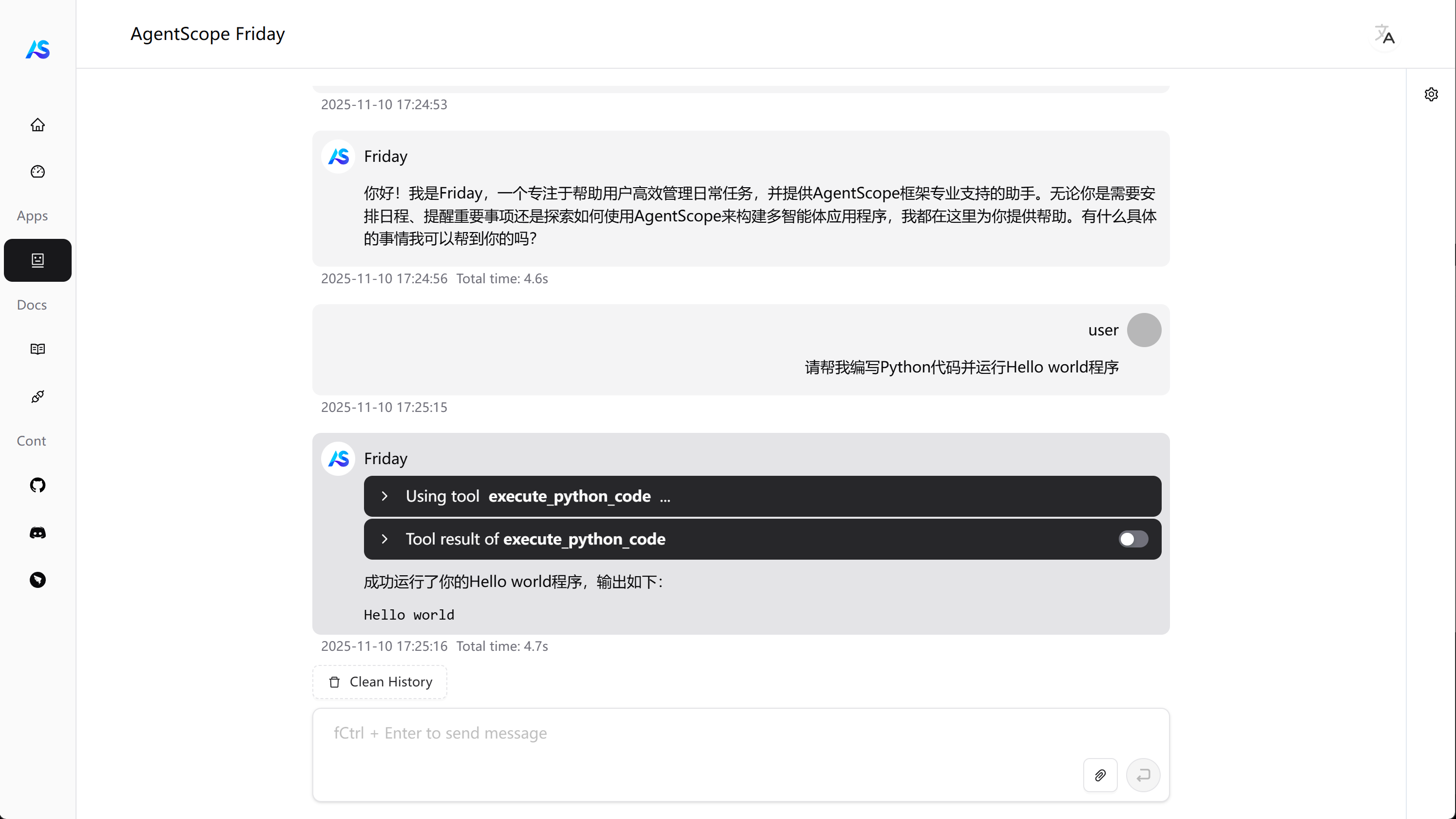The height and width of the screenshot is (819, 1456).
Task: Click Friday's avatar on the greeting message
Action: pos(339,156)
